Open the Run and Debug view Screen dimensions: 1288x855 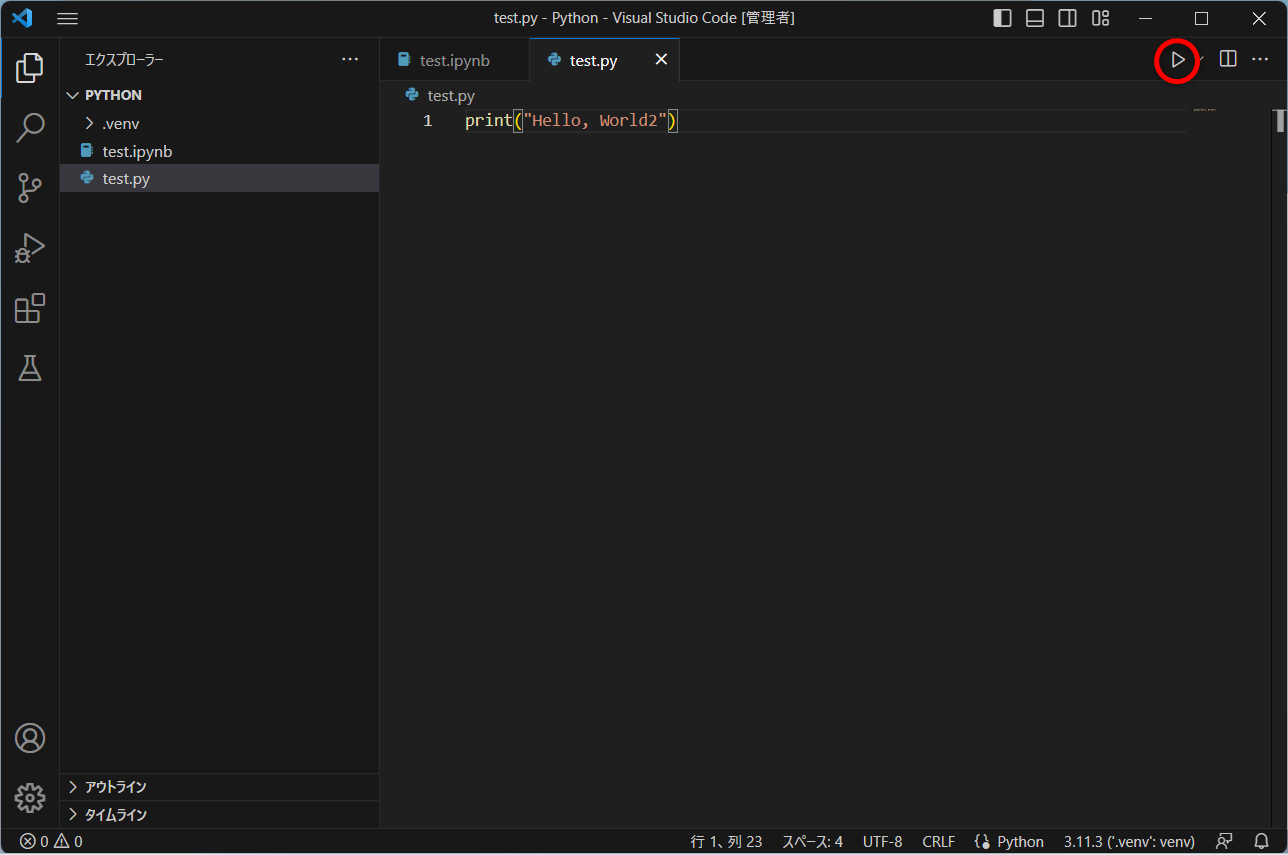pos(30,248)
